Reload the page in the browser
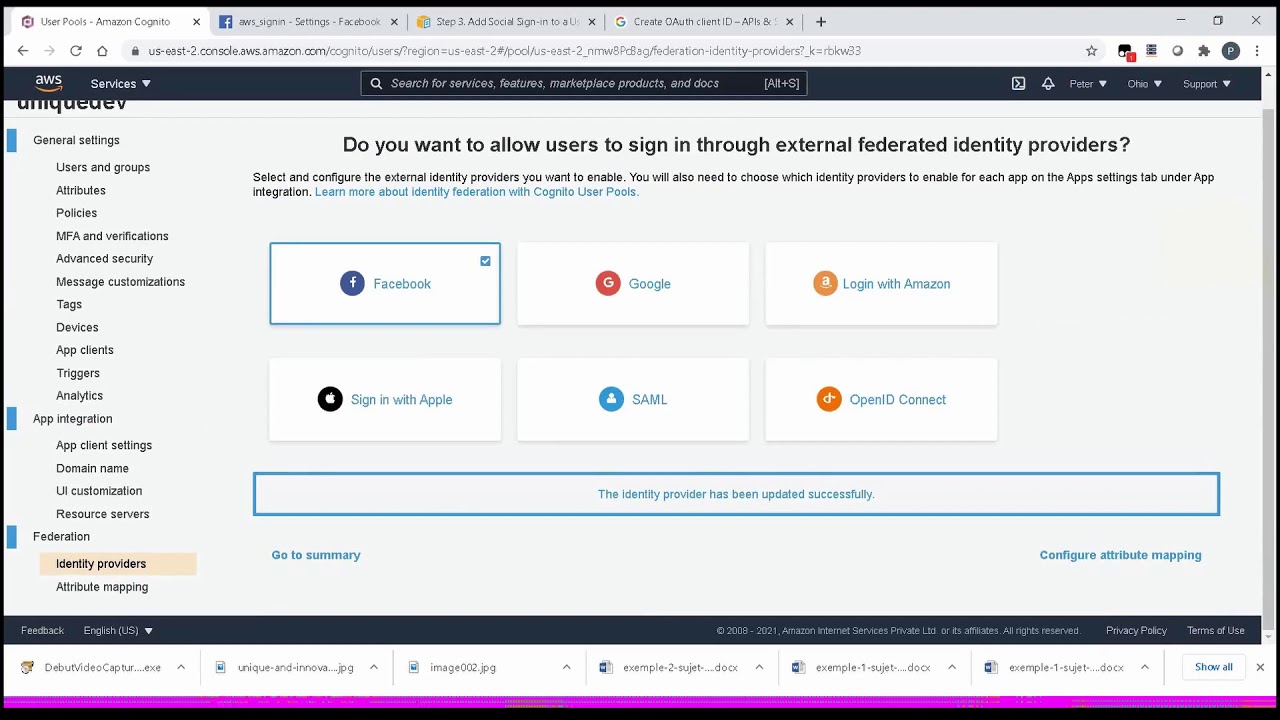The image size is (1280, 720). pos(76,51)
